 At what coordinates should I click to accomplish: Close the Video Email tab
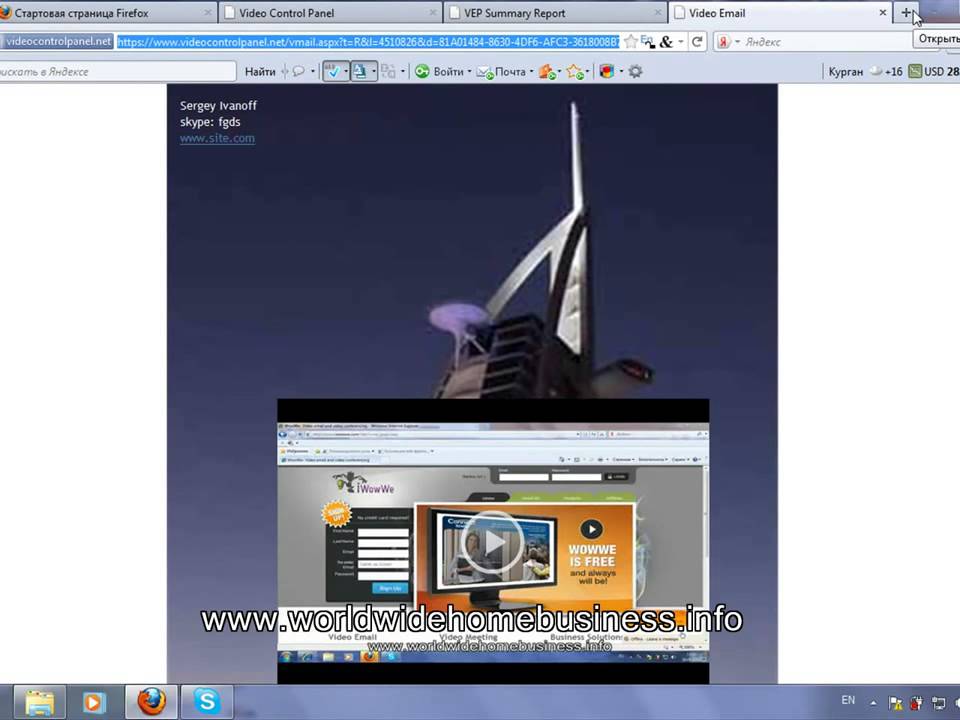coord(882,13)
